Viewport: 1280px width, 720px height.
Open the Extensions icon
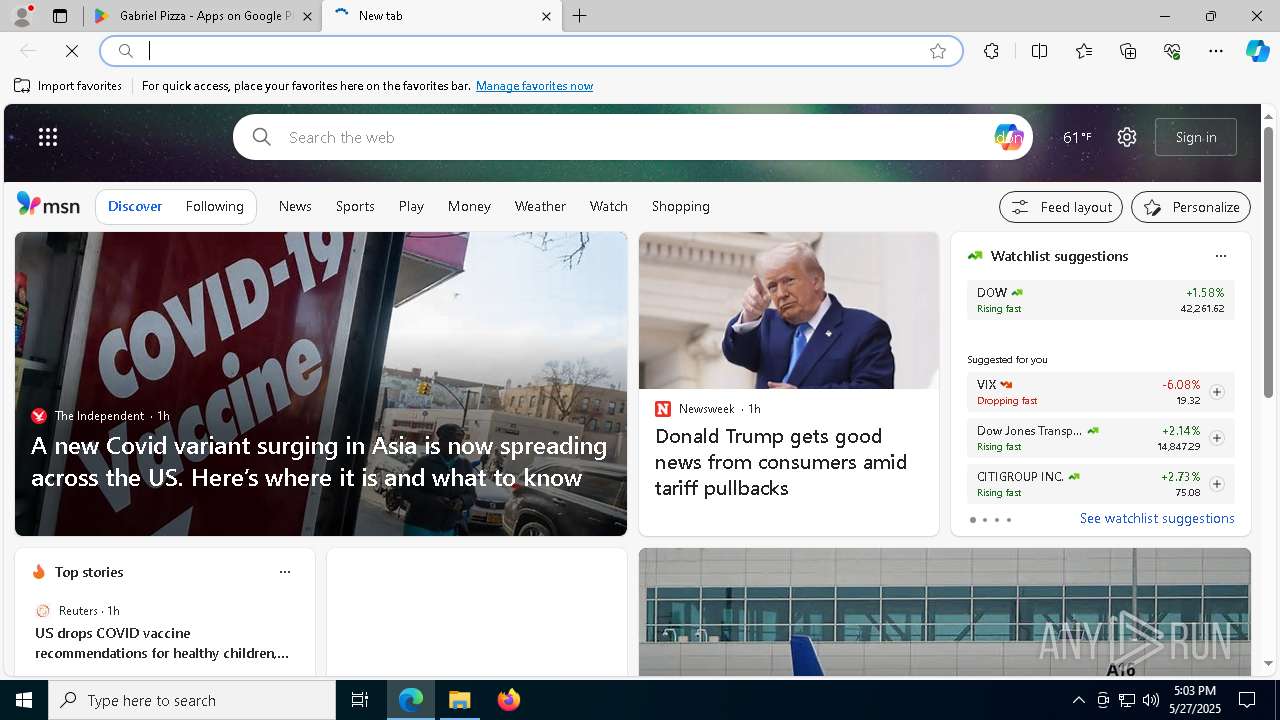coord(991,51)
